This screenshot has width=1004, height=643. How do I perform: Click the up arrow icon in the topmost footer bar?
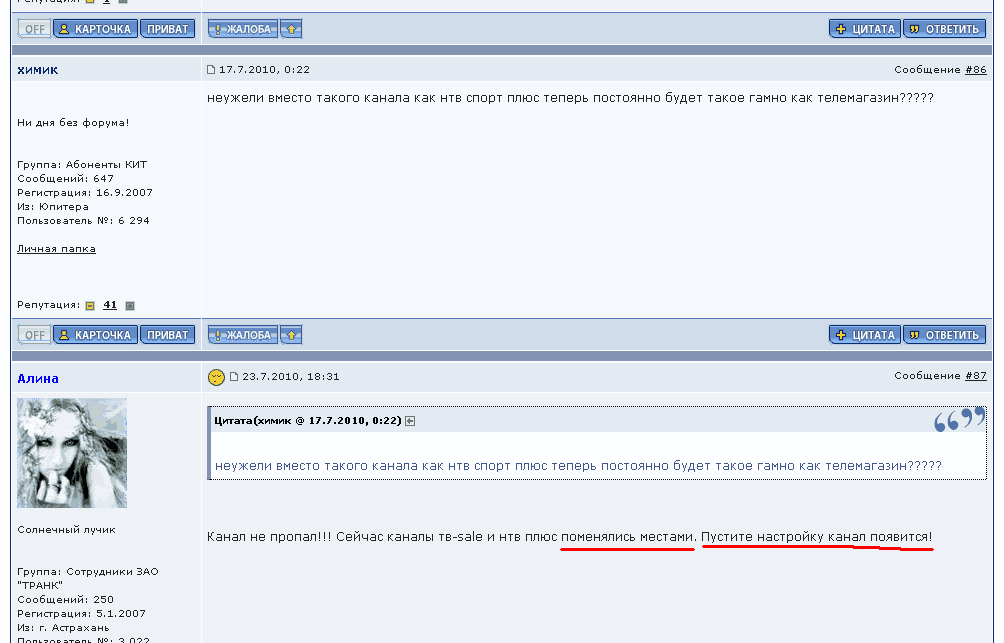tap(291, 29)
